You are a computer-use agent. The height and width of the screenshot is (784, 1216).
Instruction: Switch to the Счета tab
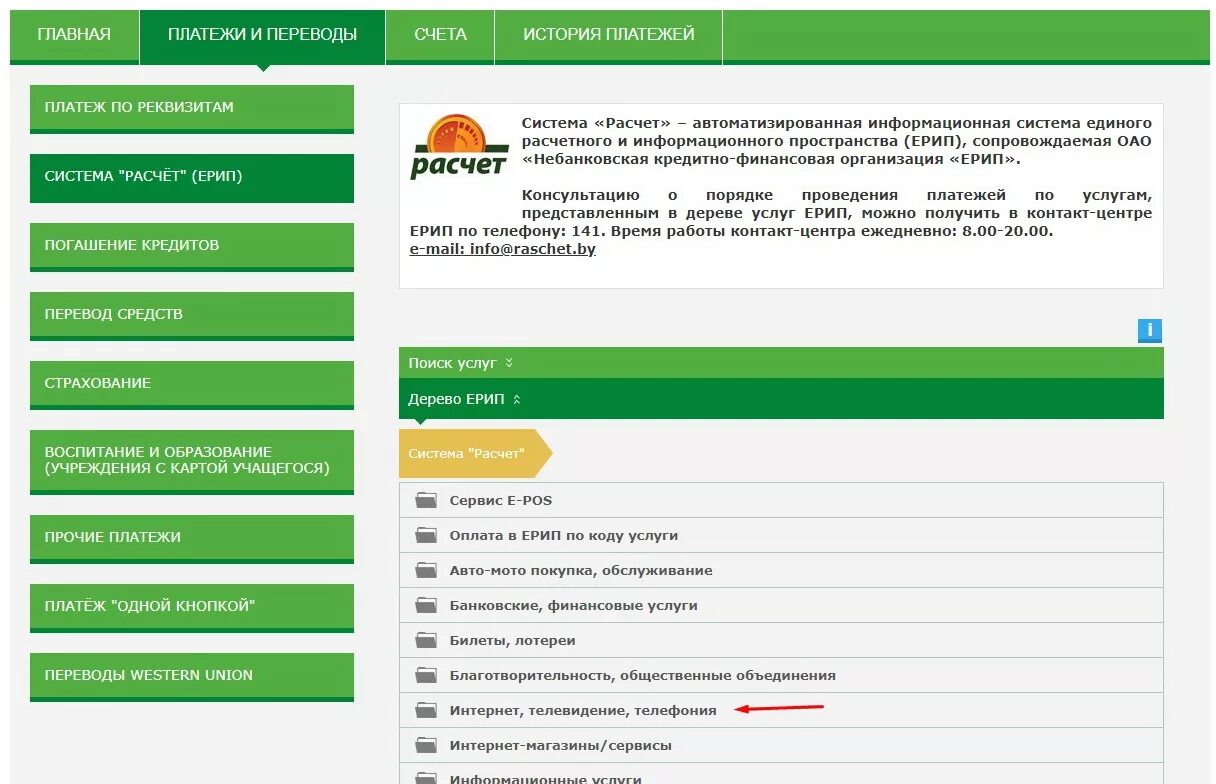pos(440,35)
